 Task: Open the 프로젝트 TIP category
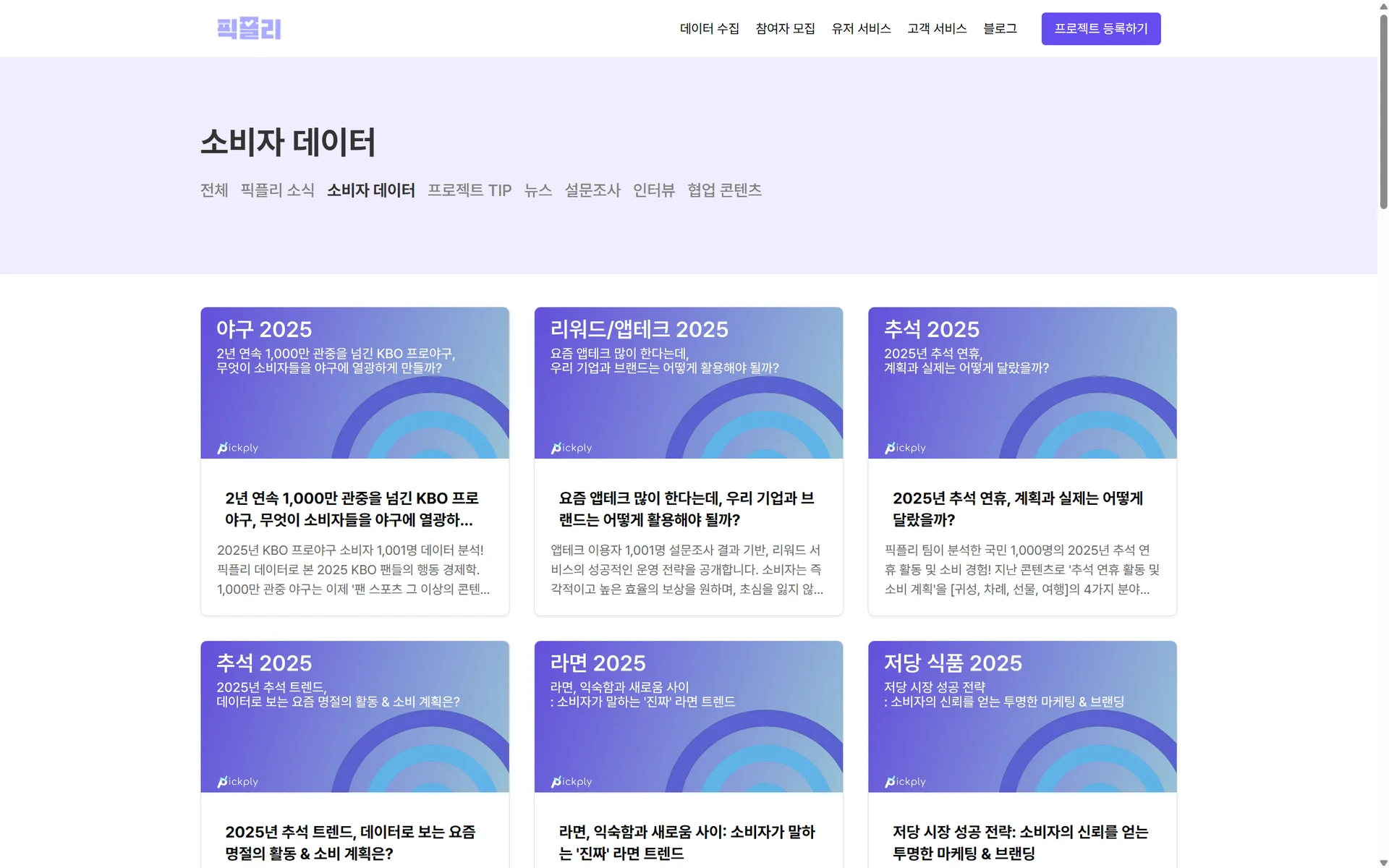[x=469, y=190]
